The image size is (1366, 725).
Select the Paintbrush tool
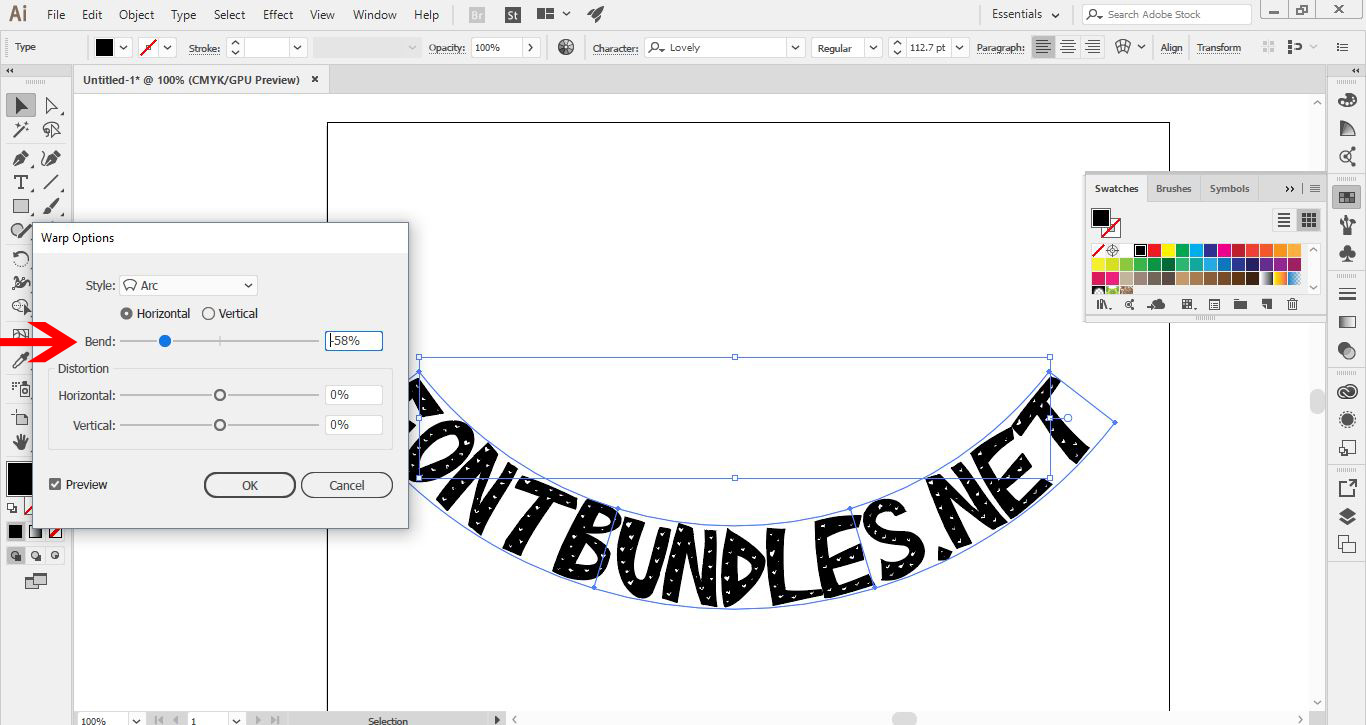pyautogui.click(x=52, y=206)
